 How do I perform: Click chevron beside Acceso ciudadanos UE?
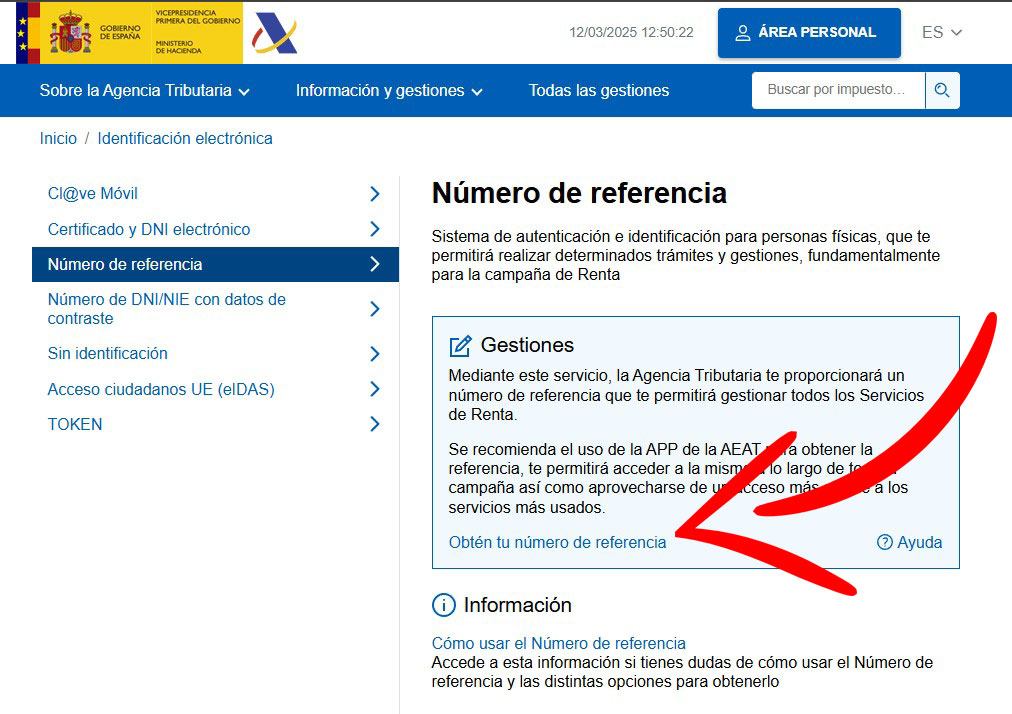375,389
